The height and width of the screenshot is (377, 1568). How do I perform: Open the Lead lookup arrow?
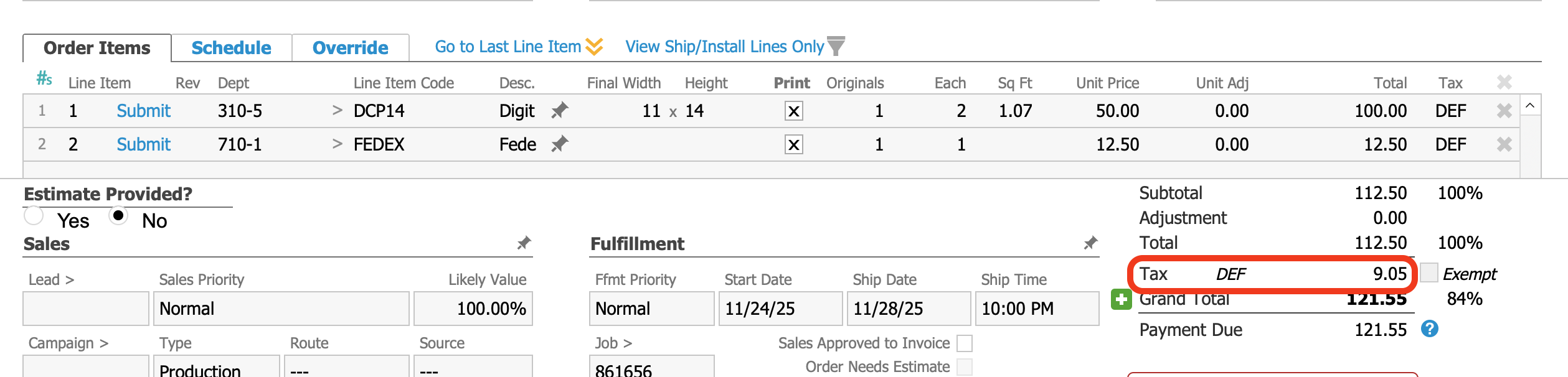(x=70, y=280)
